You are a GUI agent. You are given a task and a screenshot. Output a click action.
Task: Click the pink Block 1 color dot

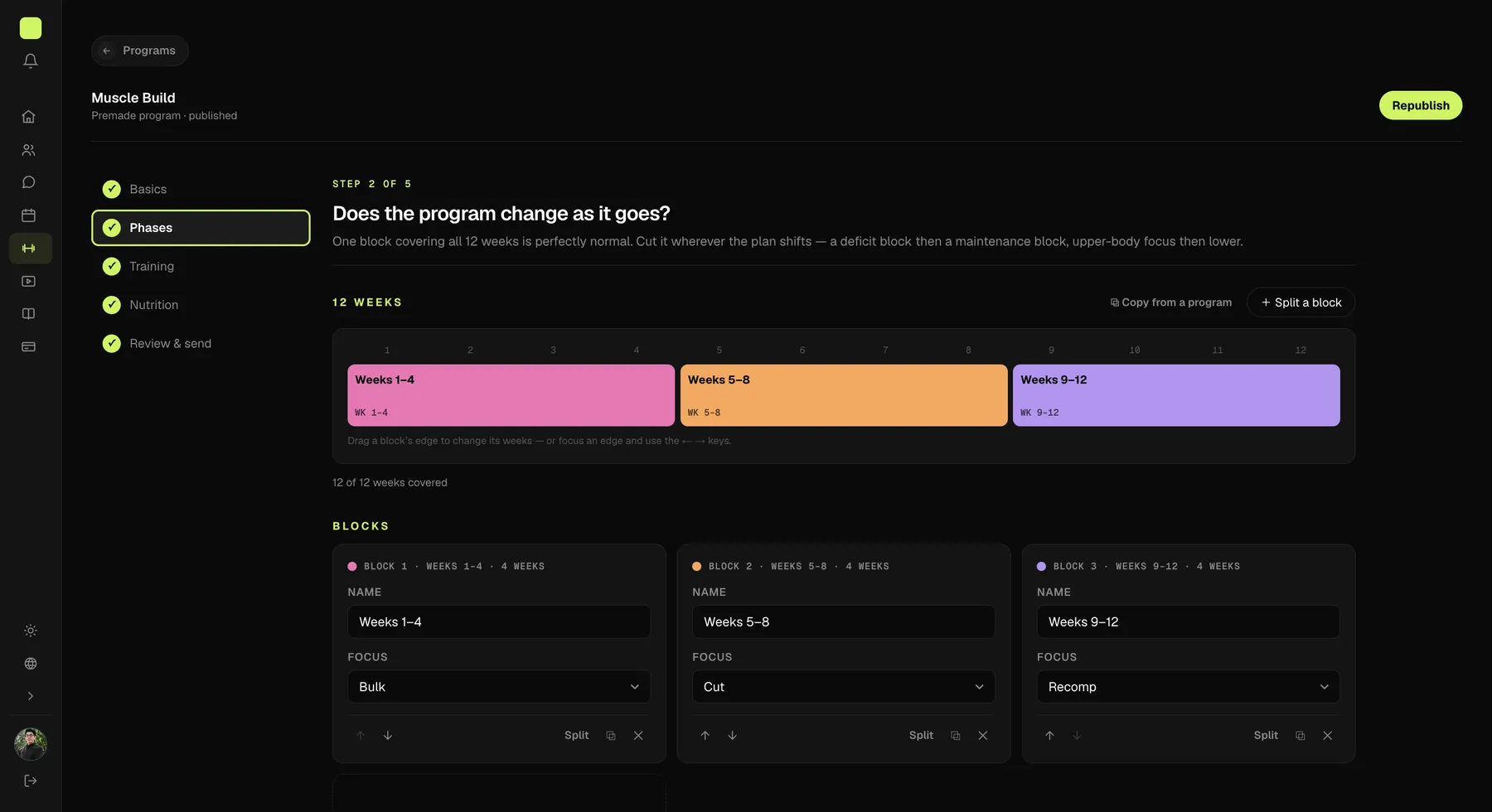[352, 567]
